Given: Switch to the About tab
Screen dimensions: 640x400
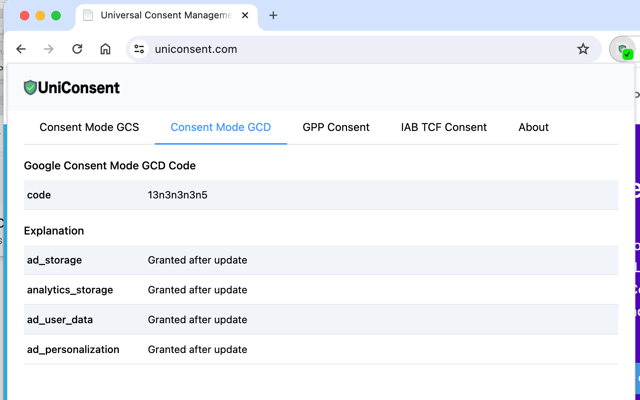Looking at the screenshot, I should 533,127.
